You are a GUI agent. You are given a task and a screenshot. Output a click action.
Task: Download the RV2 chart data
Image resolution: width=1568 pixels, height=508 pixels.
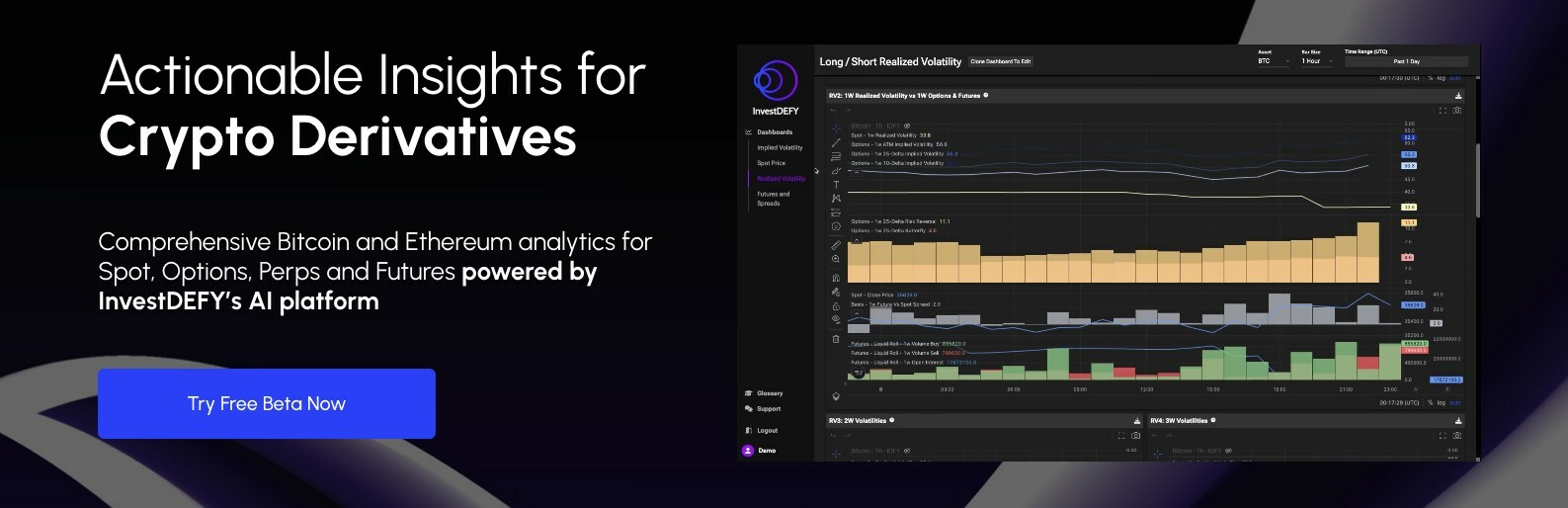click(1458, 96)
